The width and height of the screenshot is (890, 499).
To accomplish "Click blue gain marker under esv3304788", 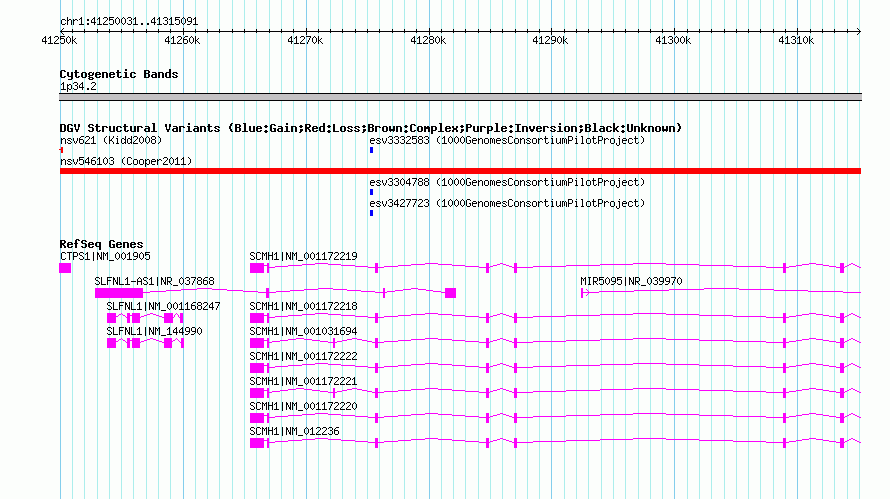I will [x=371, y=192].
